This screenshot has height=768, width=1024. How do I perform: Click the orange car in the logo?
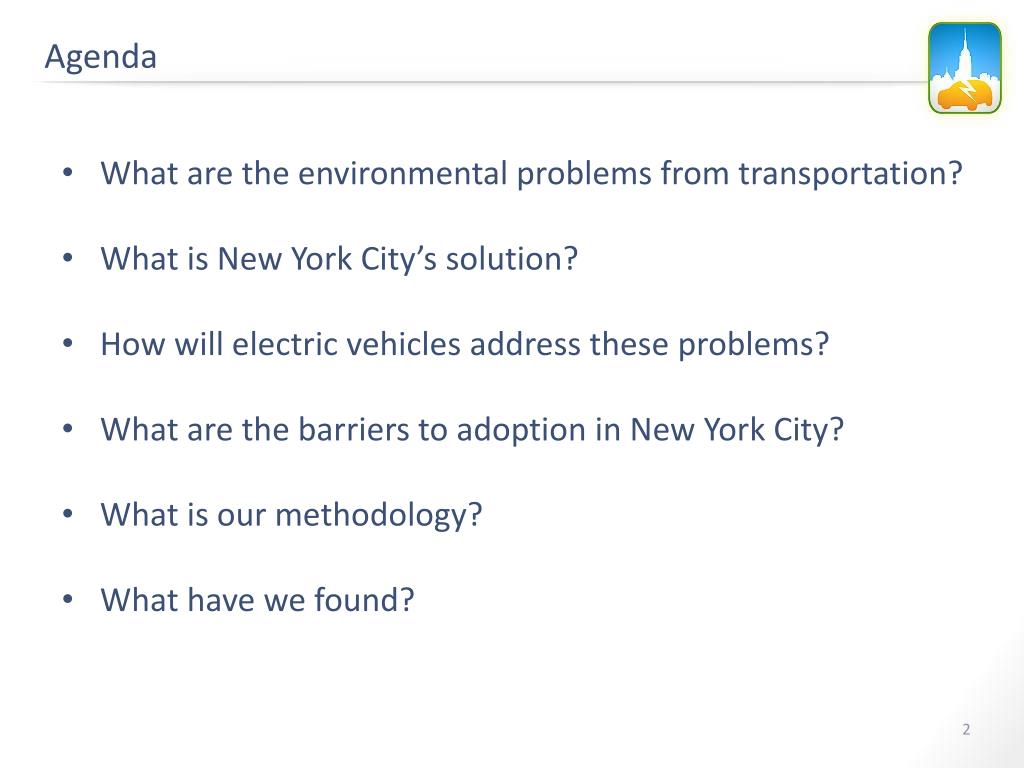pyautogui.click(x=965, y=95)
